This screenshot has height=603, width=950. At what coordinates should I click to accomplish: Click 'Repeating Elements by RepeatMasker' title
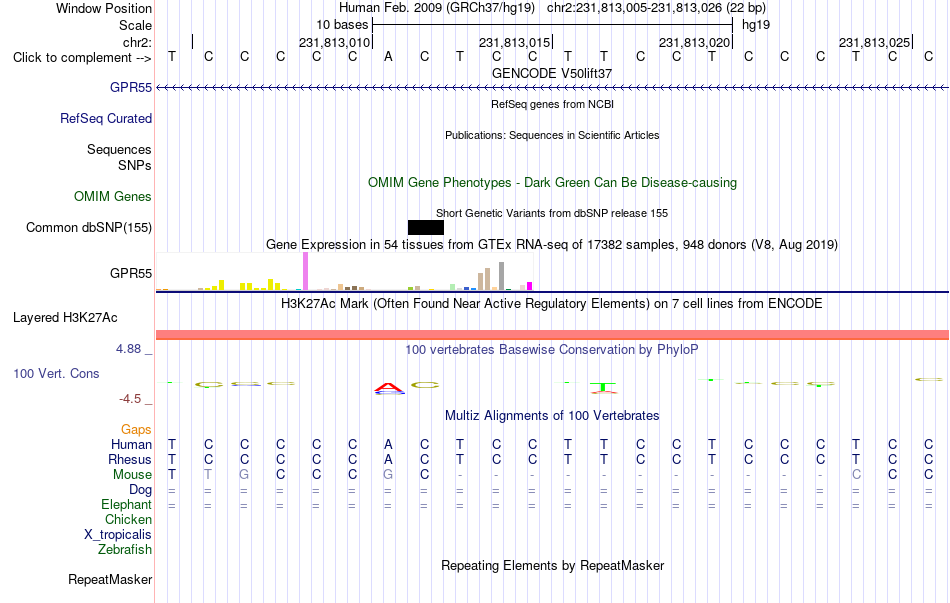[x=553, y=565]
